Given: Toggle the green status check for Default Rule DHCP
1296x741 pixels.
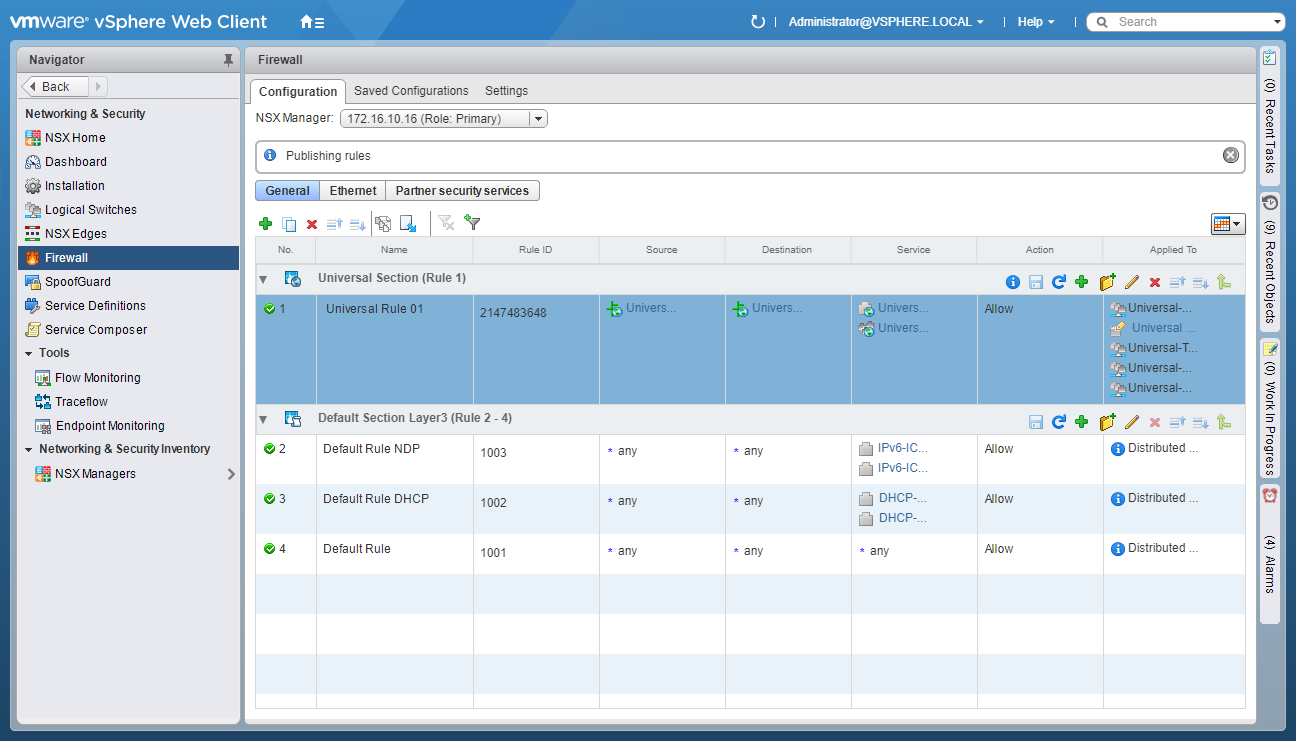Looking at the screenshot, I should click(269, 499).
